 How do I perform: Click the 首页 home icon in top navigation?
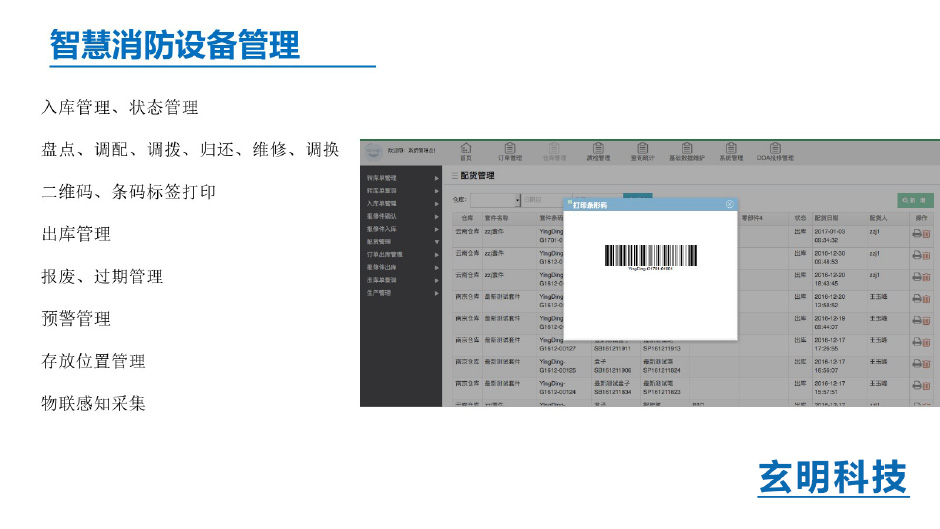pyautogui.click(x=466, y=150)
